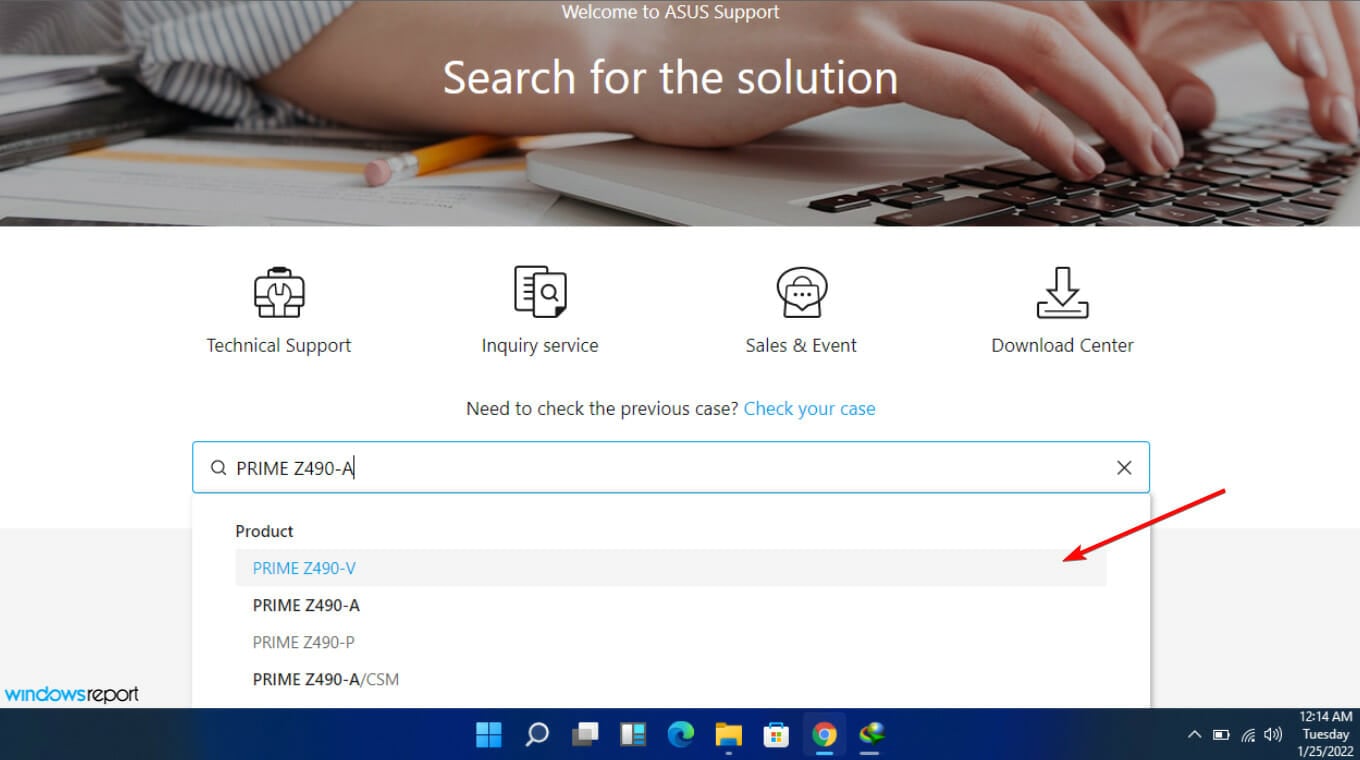
Task: Click the Search for the solution heading
Action: (x=670, y=78)
